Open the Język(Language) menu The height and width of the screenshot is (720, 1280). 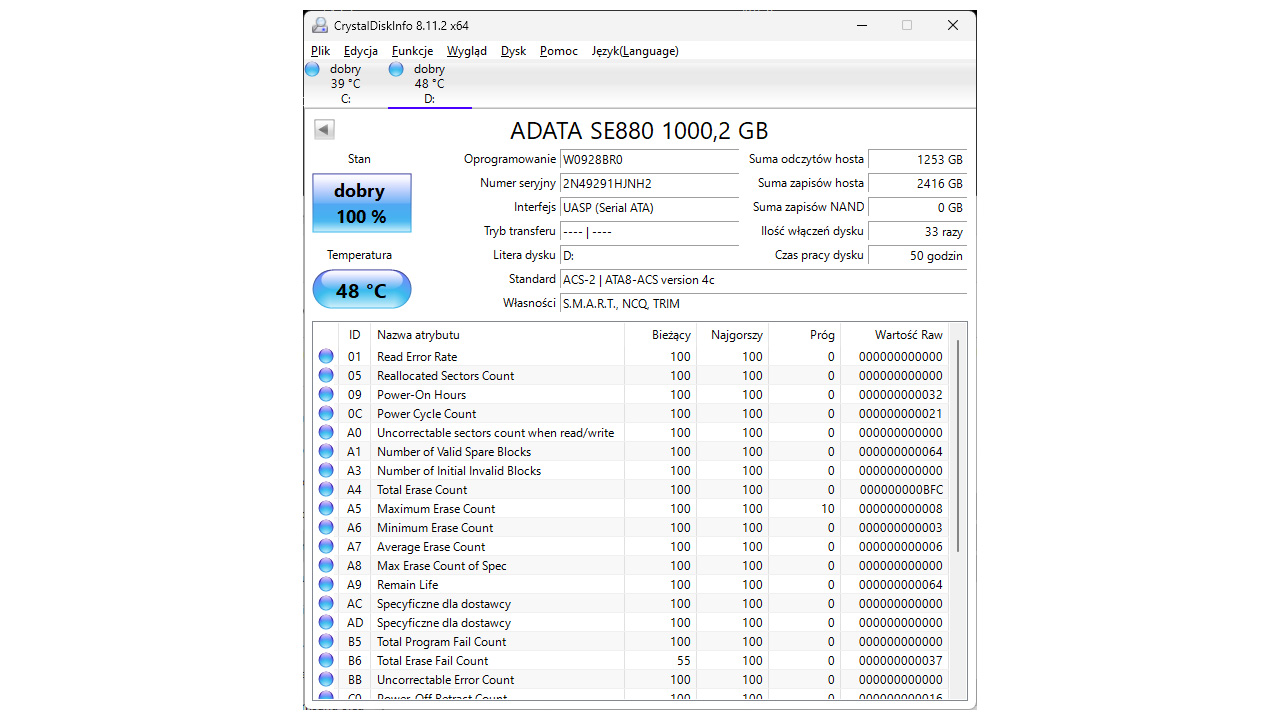coord(635,51)
